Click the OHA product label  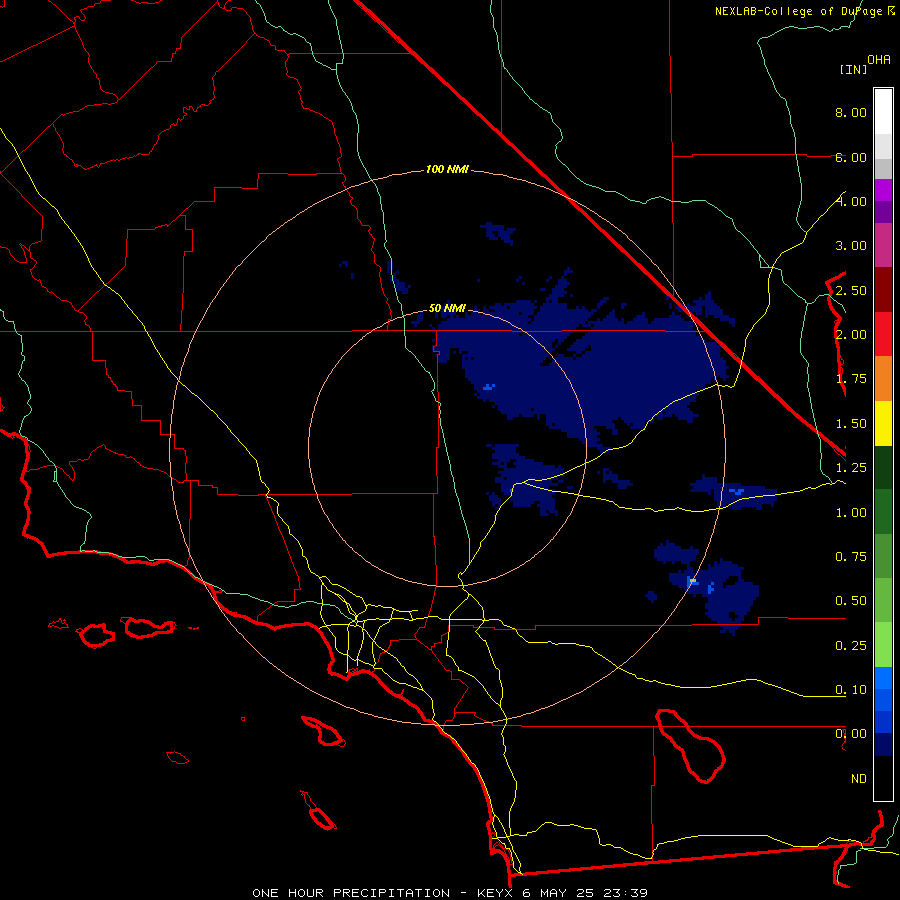pyautogui.click(x=879, y=60)
